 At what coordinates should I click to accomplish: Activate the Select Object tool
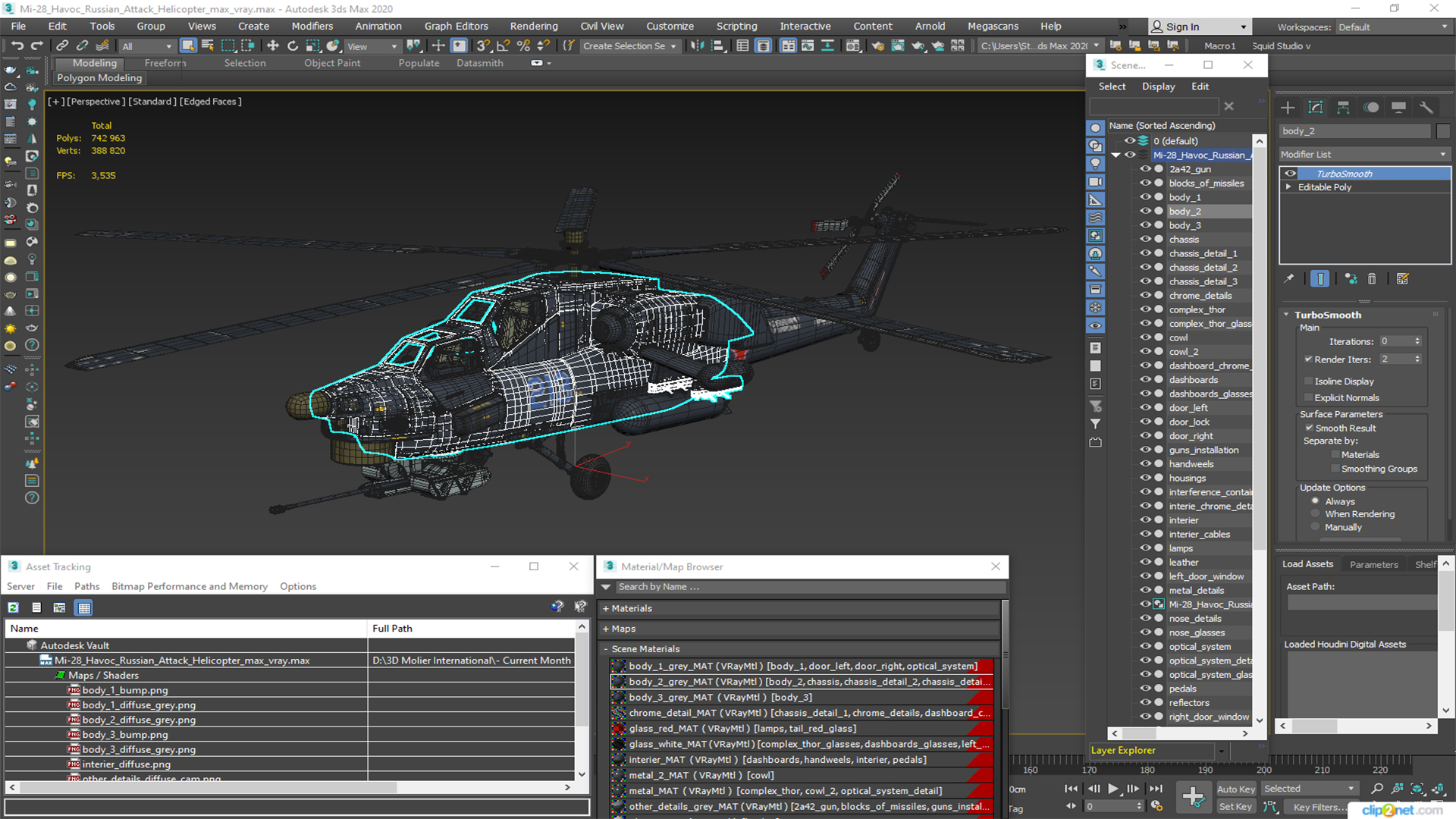[188, 45]
